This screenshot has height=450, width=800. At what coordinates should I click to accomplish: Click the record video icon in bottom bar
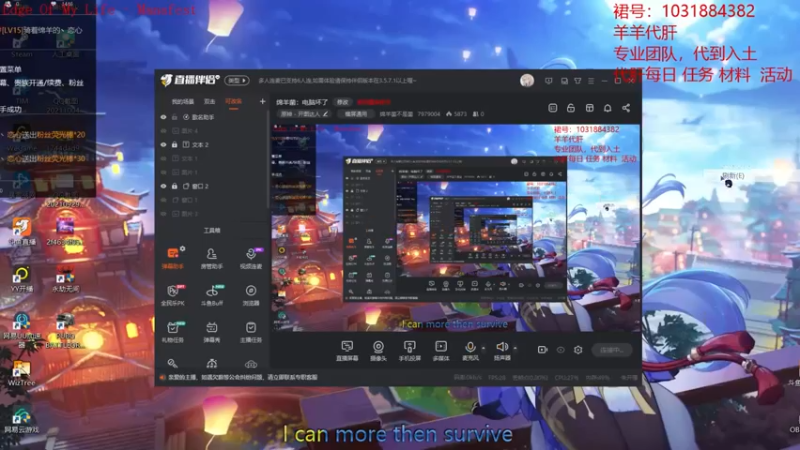click(542, 350)
